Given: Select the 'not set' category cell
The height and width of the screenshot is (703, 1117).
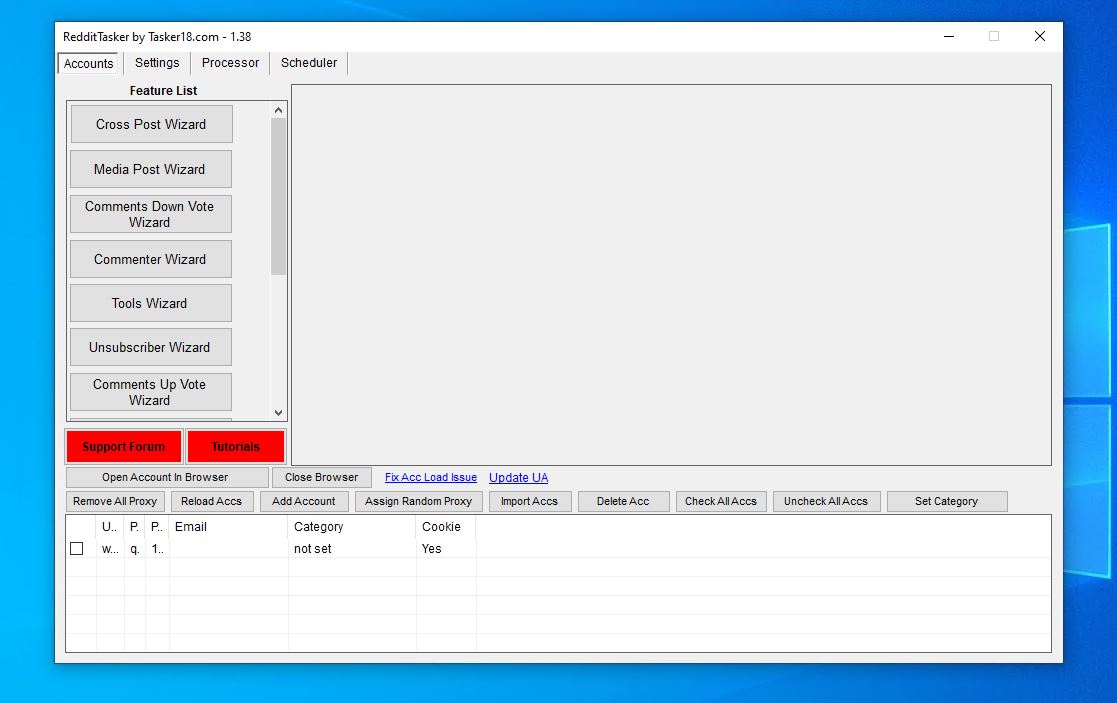Looking at the screenshot, I should point(352,548).
